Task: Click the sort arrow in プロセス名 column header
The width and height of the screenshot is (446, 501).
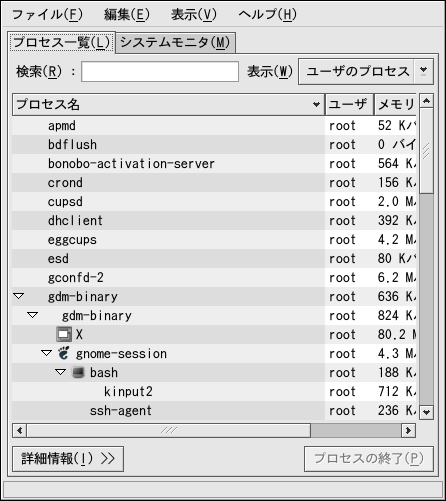Action: point(316,105)
